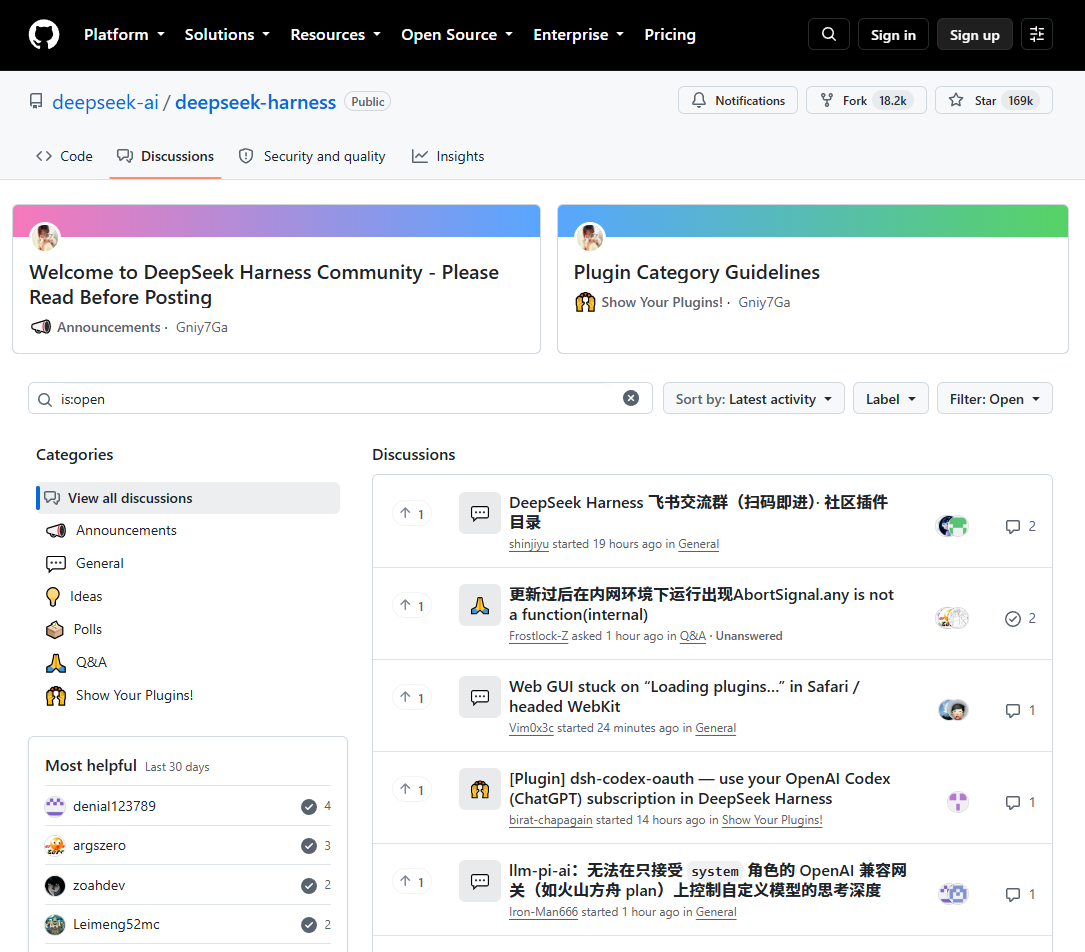
Task: Click the author avatar on Welcome announcement card
Action: point(46,237)
